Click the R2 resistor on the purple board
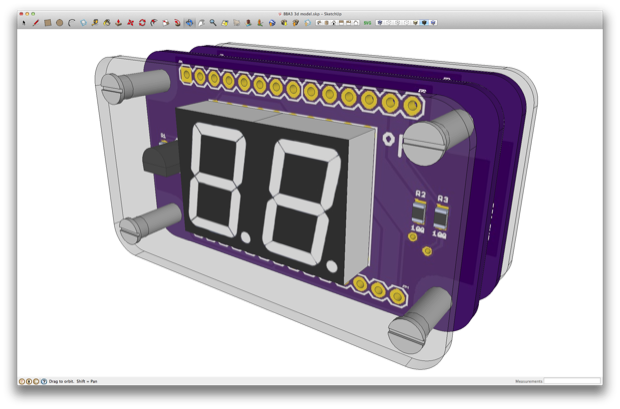 click(419, 212)
